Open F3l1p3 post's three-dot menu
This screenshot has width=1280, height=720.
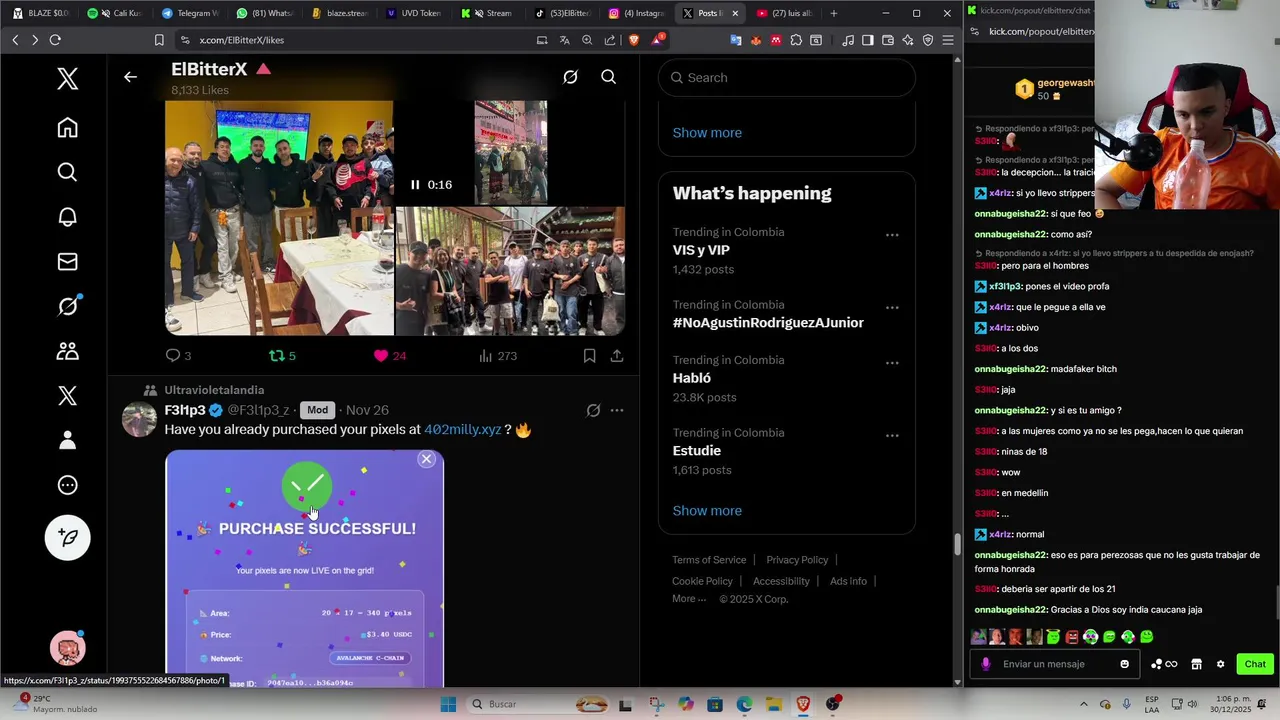coord(617,410)
